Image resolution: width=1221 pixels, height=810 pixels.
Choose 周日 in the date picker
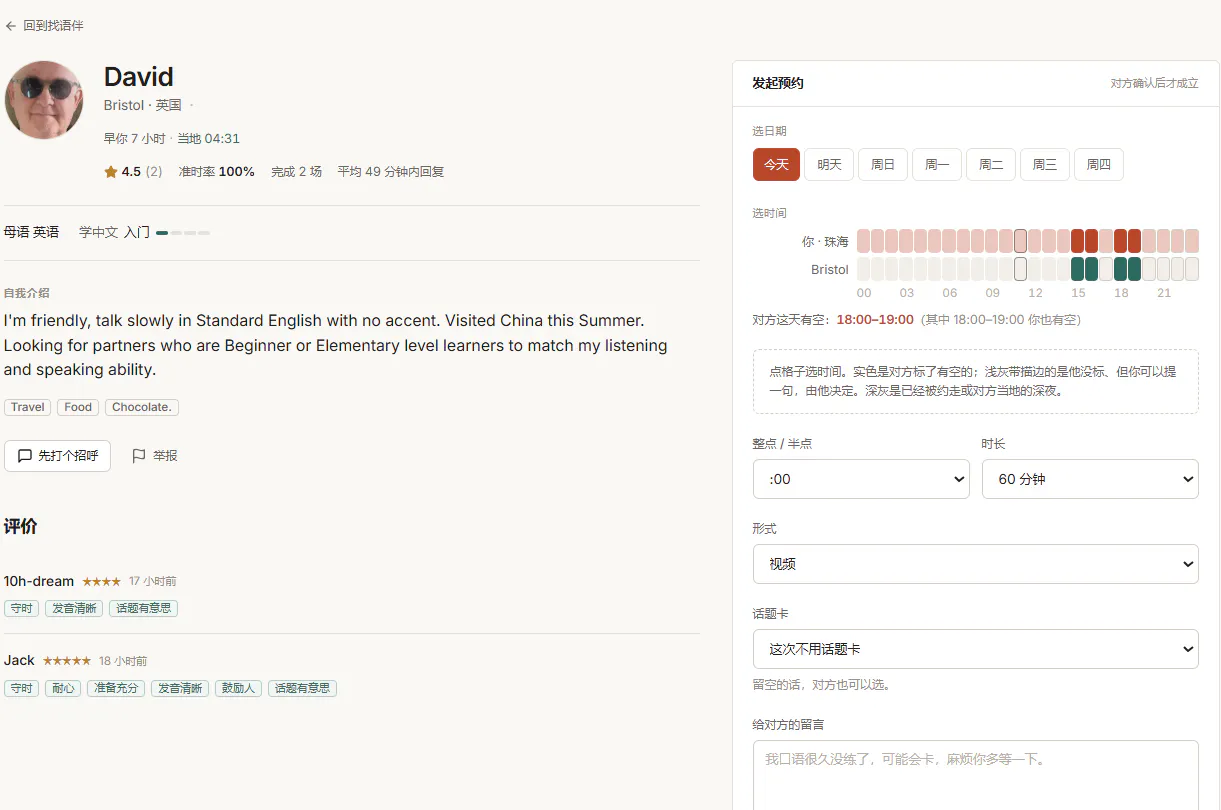[x=883, y=165]
